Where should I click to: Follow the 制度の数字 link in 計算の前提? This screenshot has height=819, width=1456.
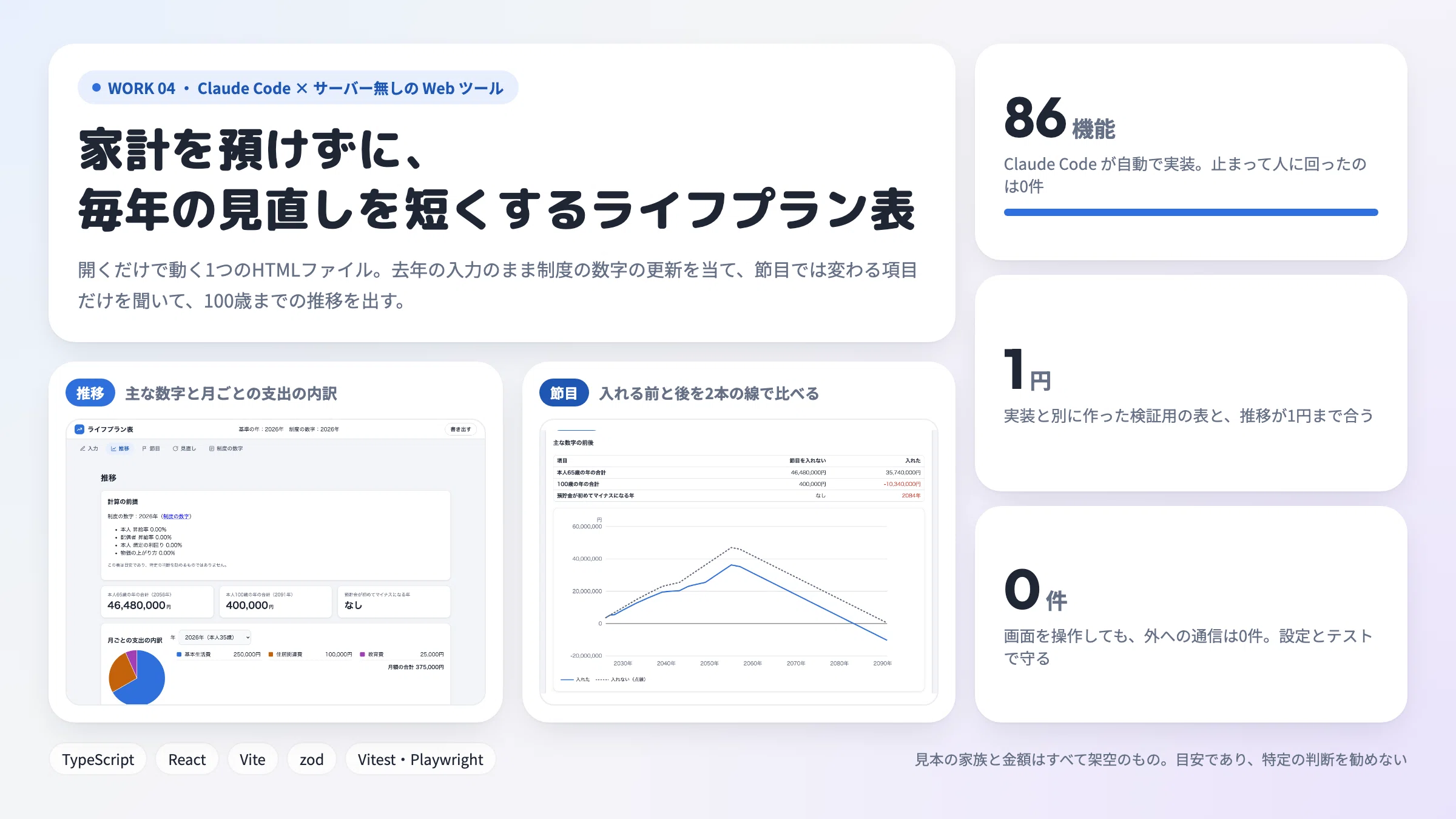176,516
